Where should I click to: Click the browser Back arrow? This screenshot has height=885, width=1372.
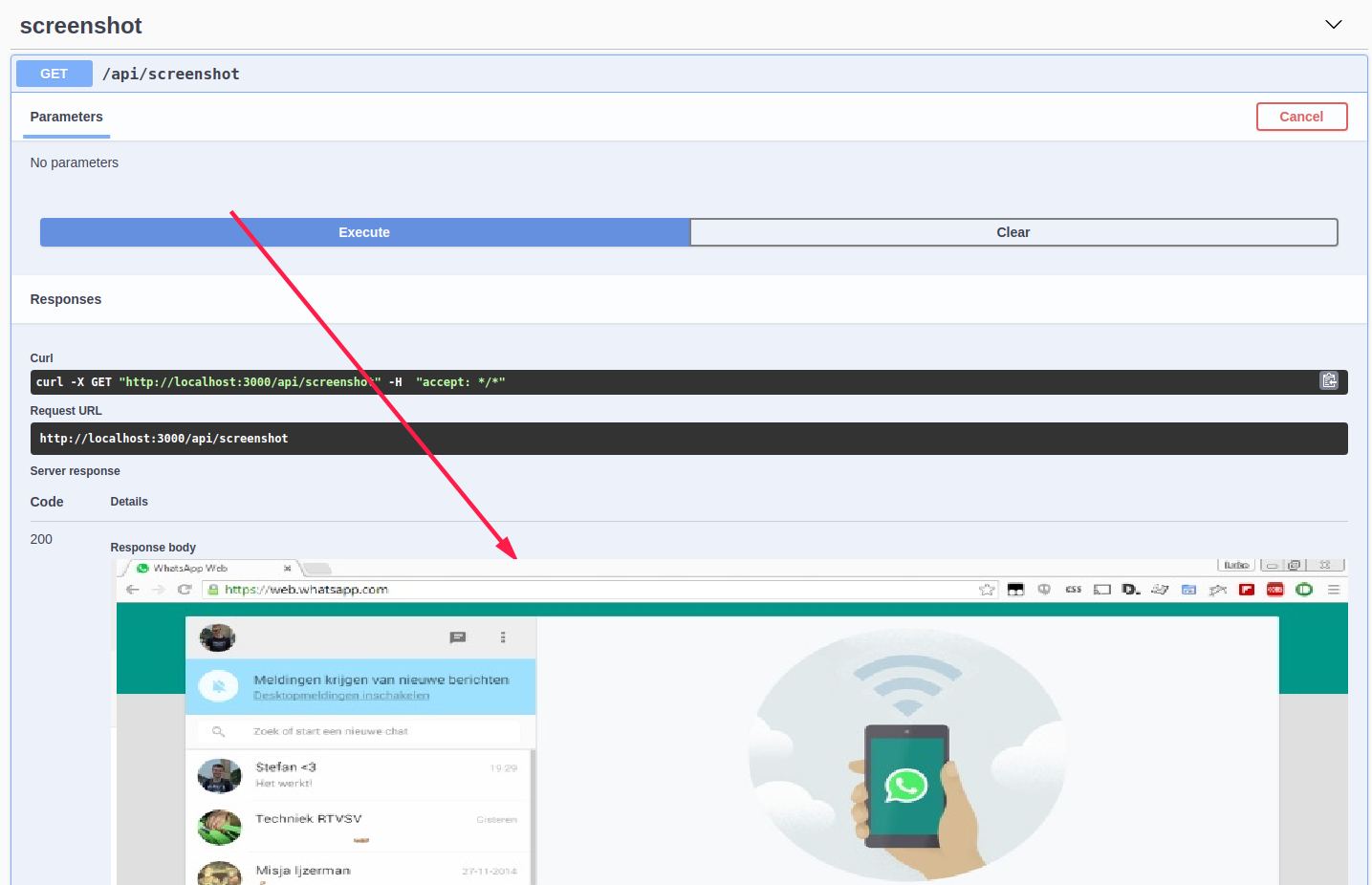(x=133, y=590)
